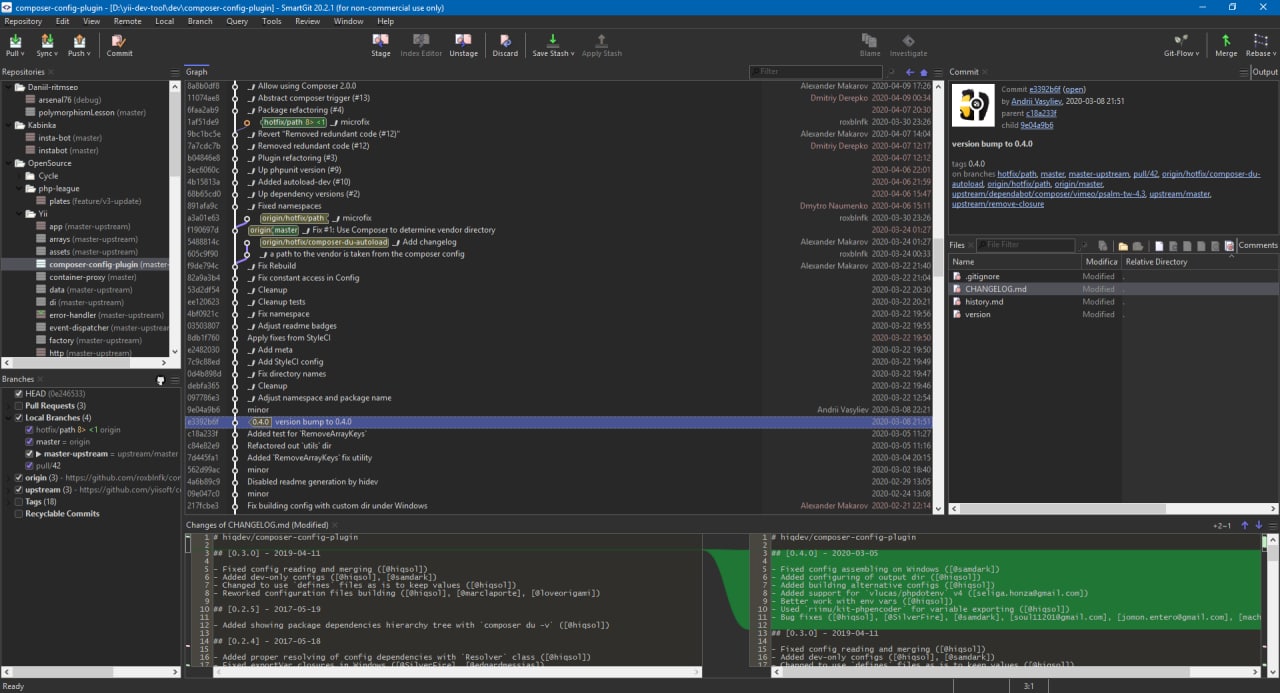Click the back arrow beside graph filter
The image size is (1280, 693).
pos(910,72)
